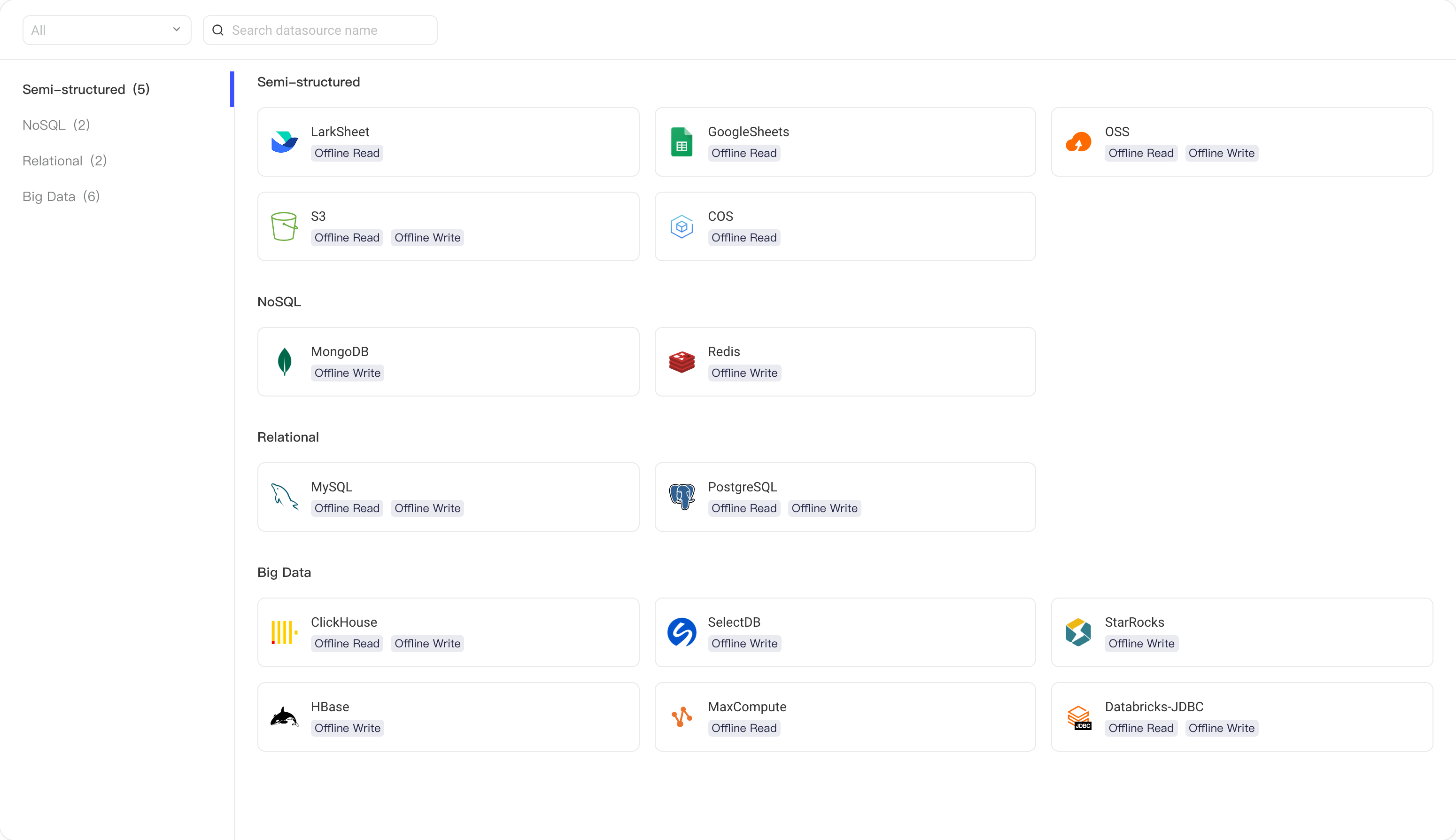Open the All filter dropdown
The height and width of the screenshot is (840, 1456).
(107, 30)
